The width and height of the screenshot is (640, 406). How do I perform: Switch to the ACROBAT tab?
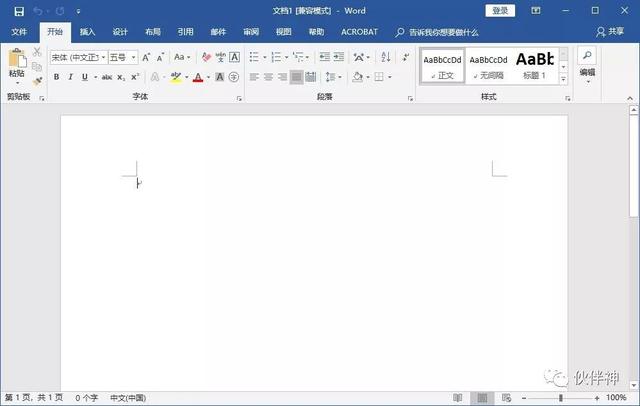(x=359, y=32)
